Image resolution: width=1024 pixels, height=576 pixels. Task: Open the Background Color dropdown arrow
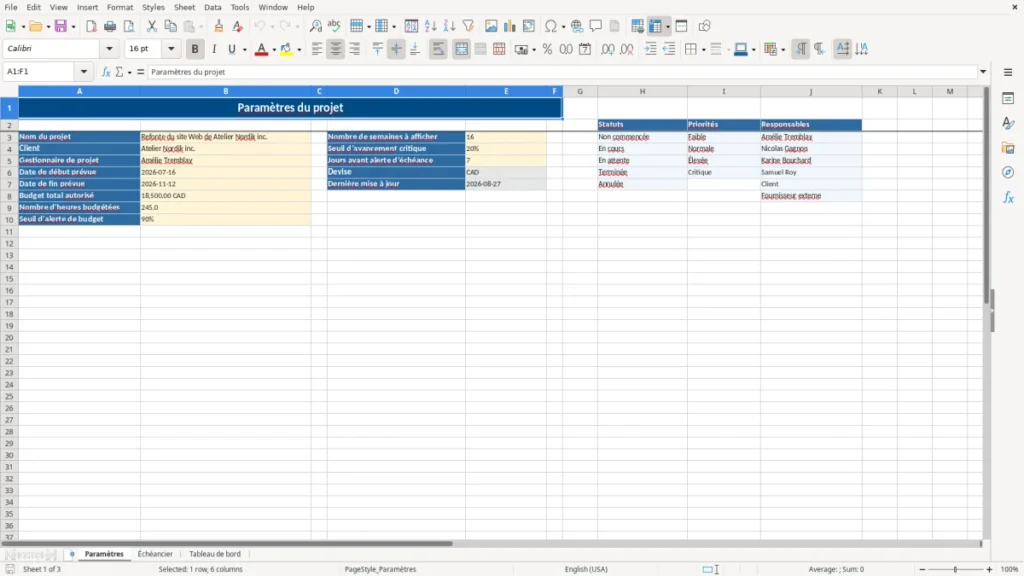[x=299, y=50]
